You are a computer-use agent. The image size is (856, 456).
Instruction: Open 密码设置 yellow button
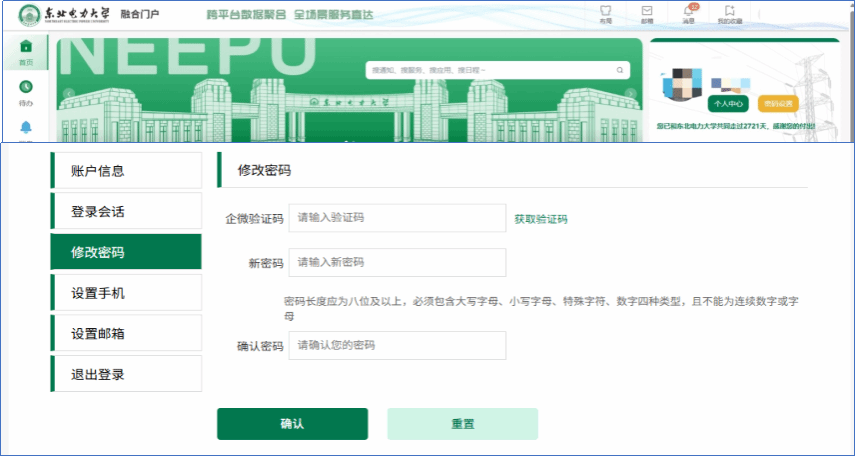point(778,103)
